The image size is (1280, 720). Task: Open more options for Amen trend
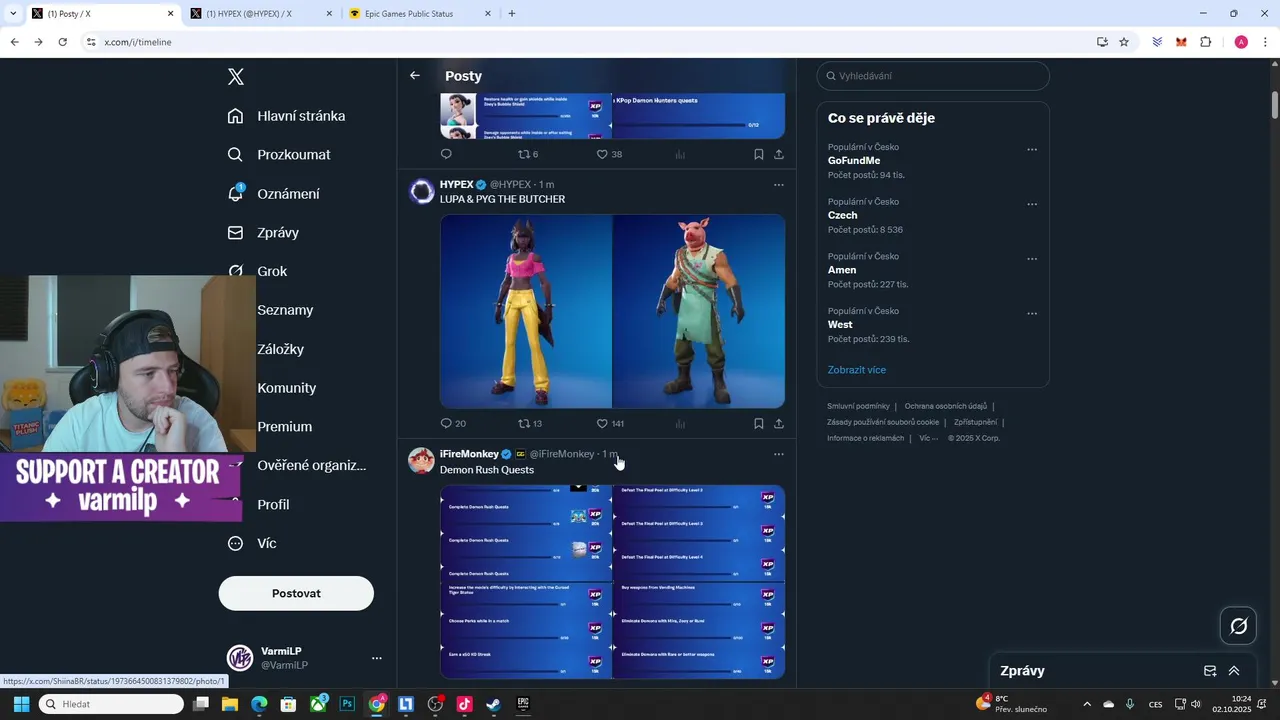coord(1032,259)
